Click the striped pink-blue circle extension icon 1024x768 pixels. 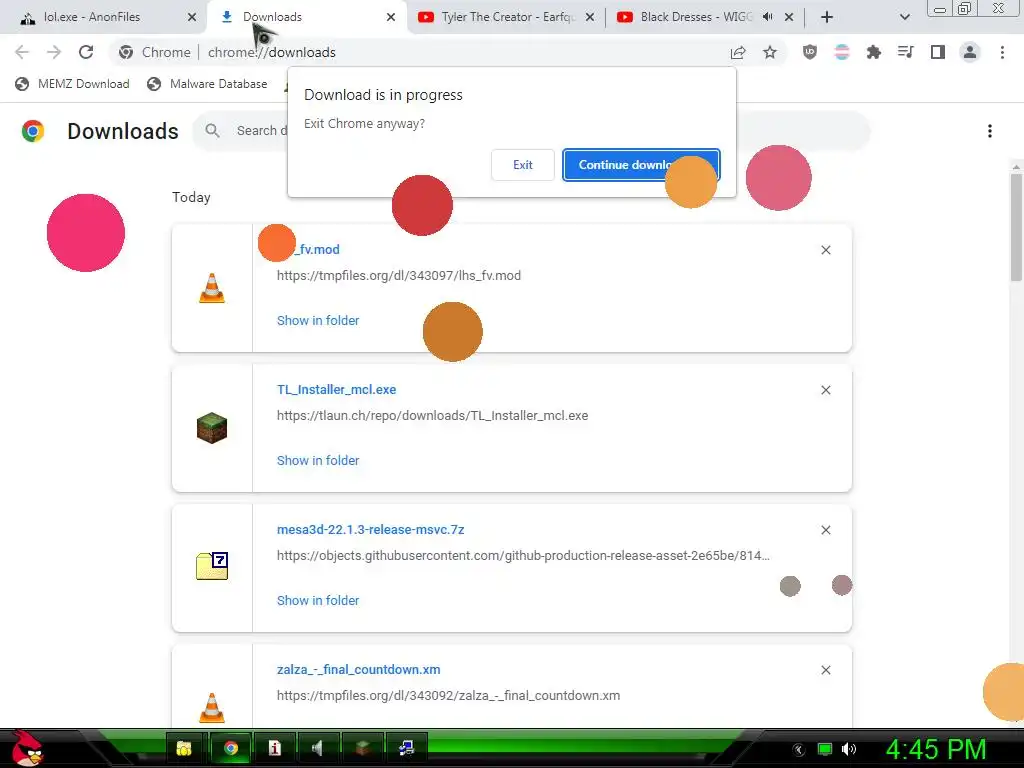[842, 52]
